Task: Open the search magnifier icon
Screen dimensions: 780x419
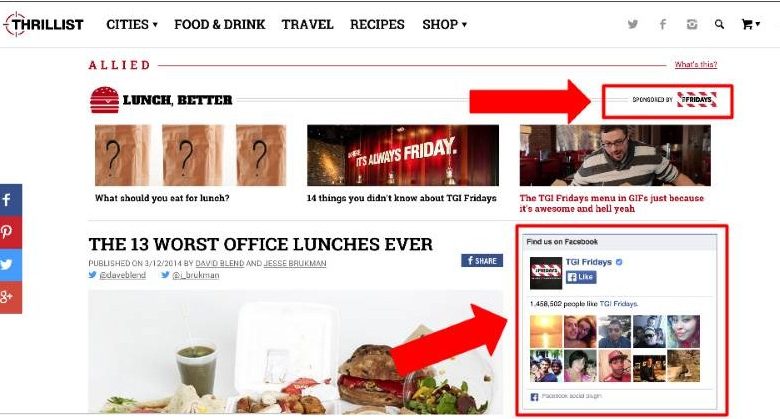Action: (719, 24)
